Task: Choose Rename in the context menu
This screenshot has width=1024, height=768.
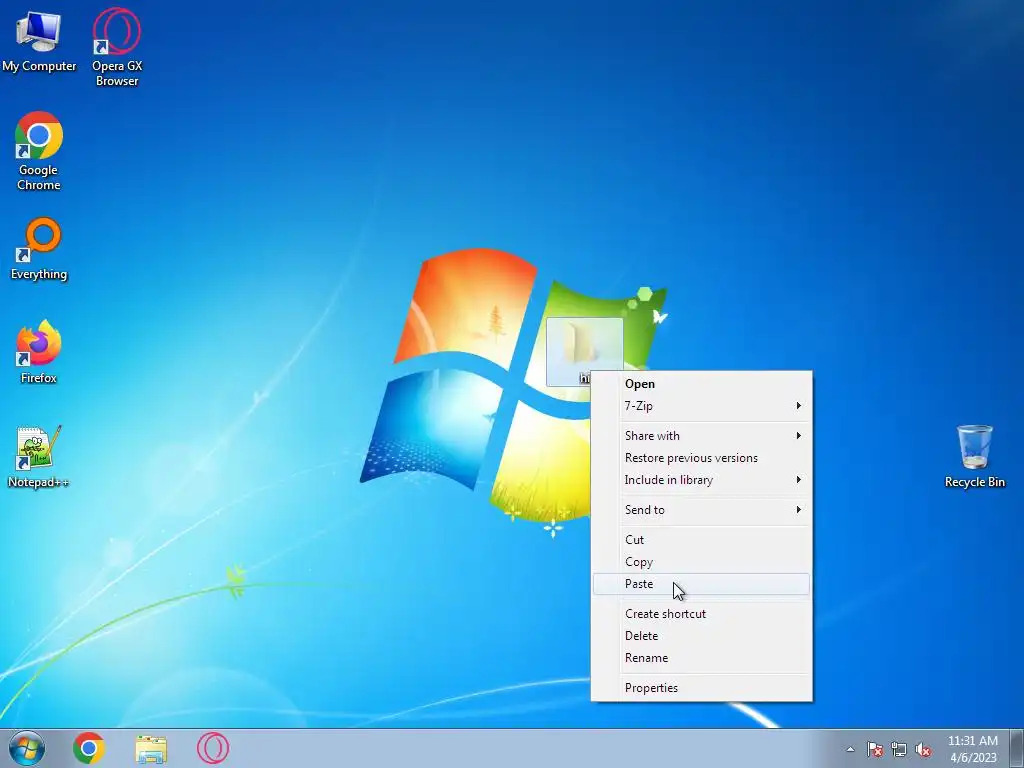Action: pyautogui.click(x=701, y=658)
